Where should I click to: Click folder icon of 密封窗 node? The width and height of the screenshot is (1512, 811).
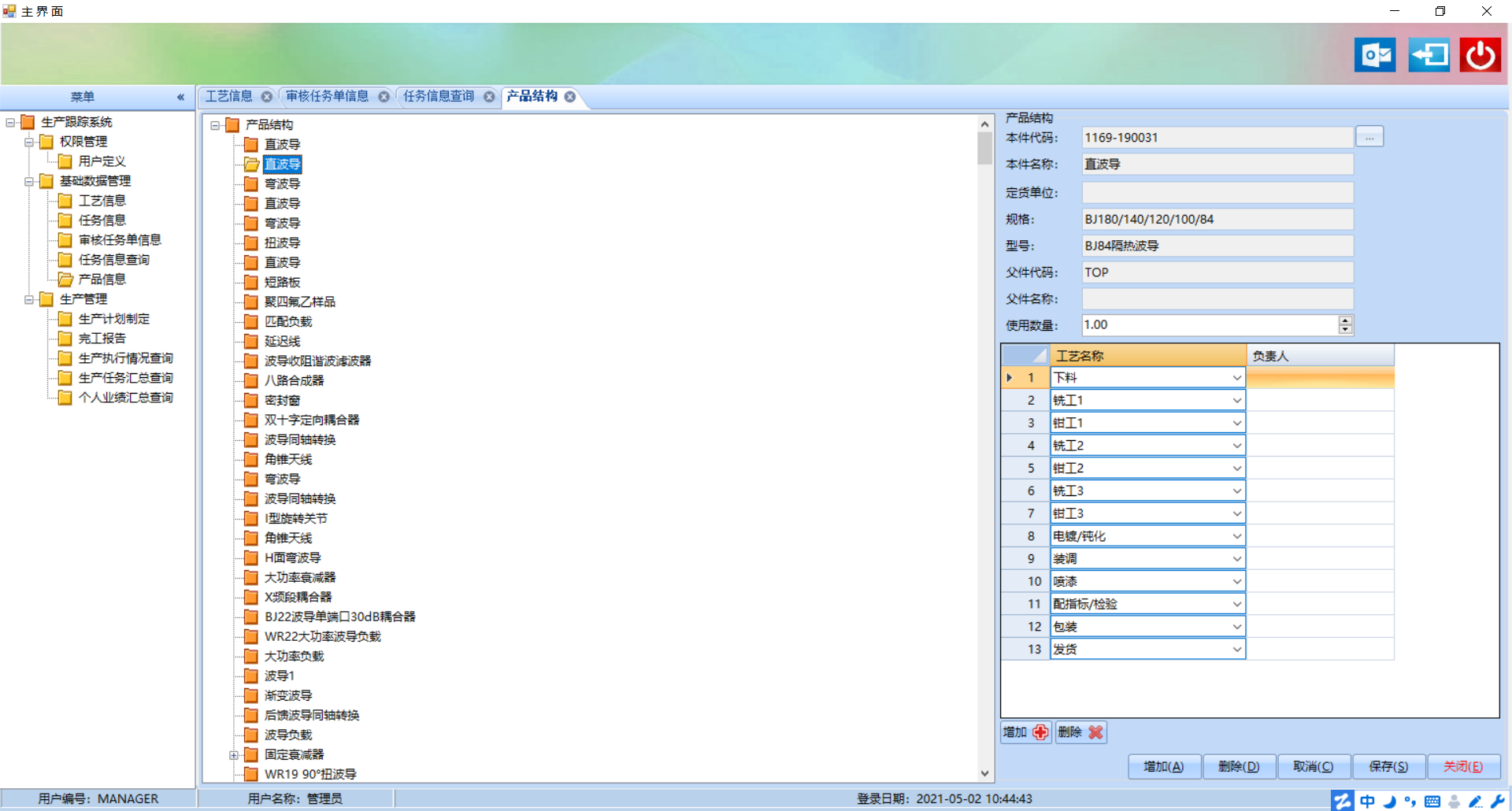(251, 400)
